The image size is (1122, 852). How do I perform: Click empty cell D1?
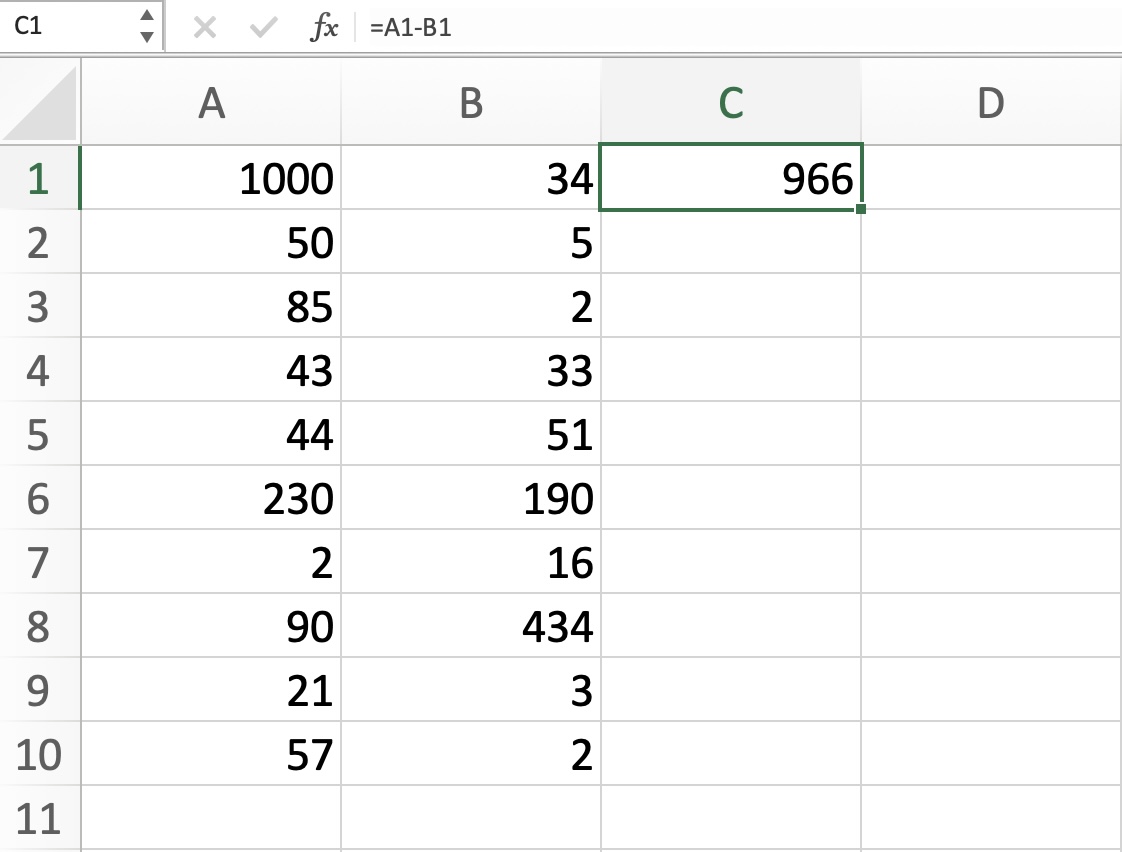click(992, 177)
